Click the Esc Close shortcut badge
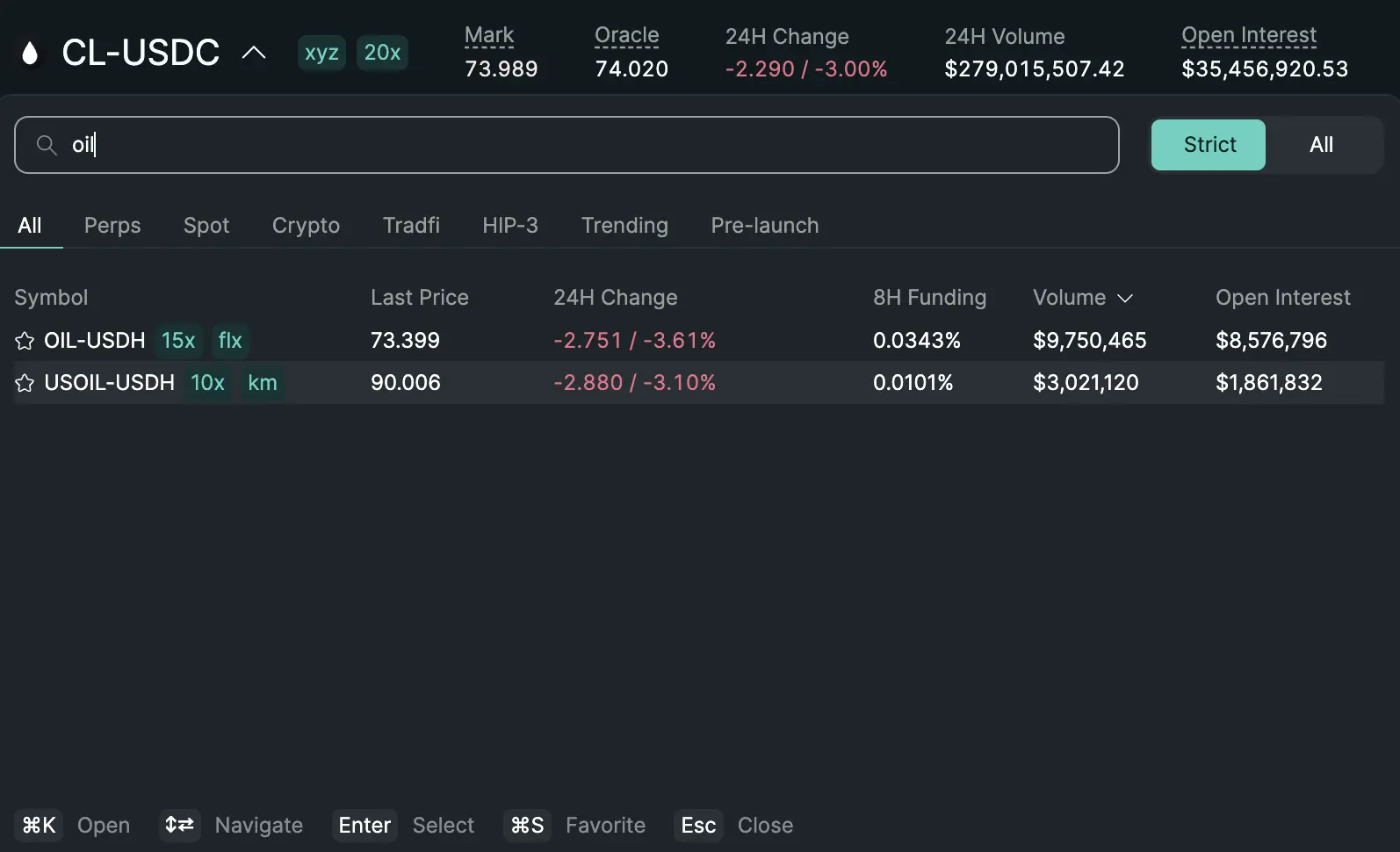Image resolution: width=1400 pixels, height=852 pixels. pos(697,825)
